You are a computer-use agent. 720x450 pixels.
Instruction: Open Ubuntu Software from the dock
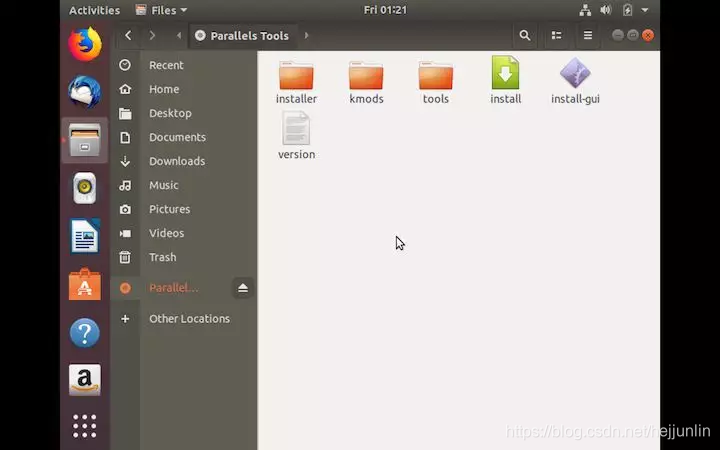pos(85,284)
